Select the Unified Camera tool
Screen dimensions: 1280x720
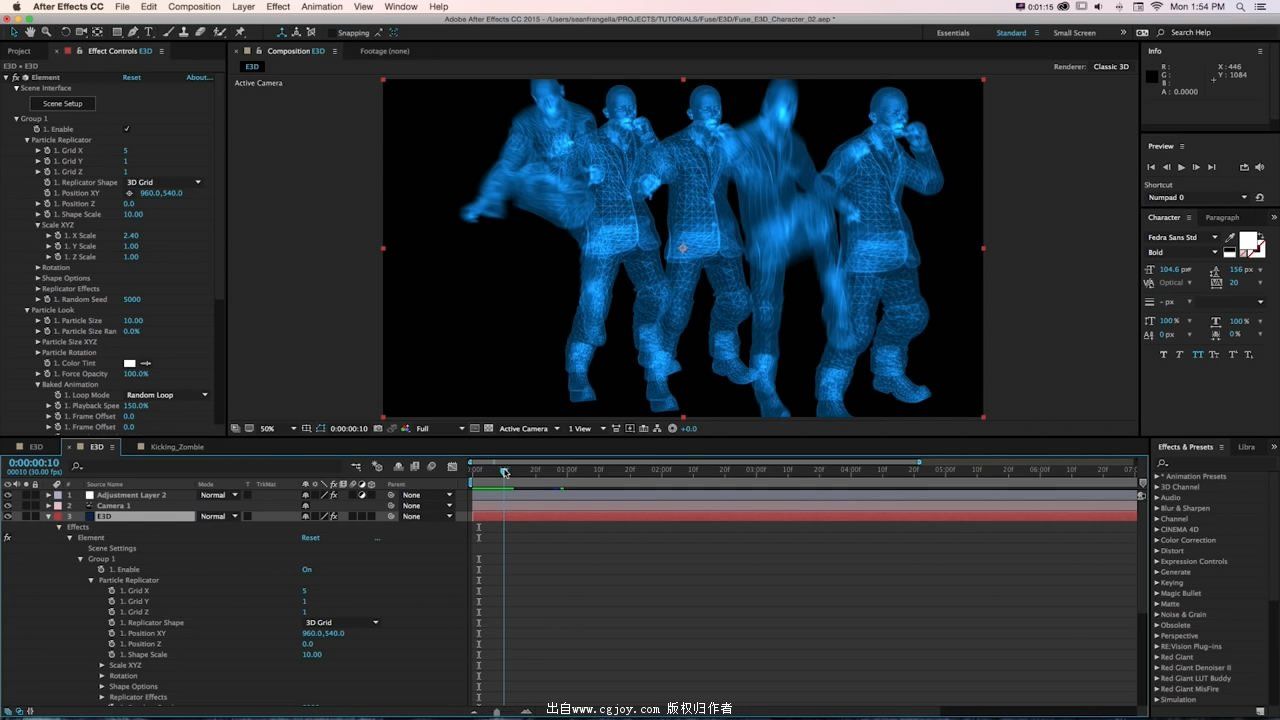tap(81, 32)
